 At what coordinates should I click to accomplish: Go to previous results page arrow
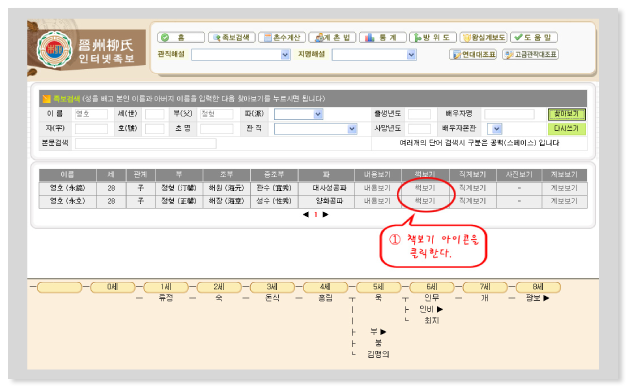306,215
